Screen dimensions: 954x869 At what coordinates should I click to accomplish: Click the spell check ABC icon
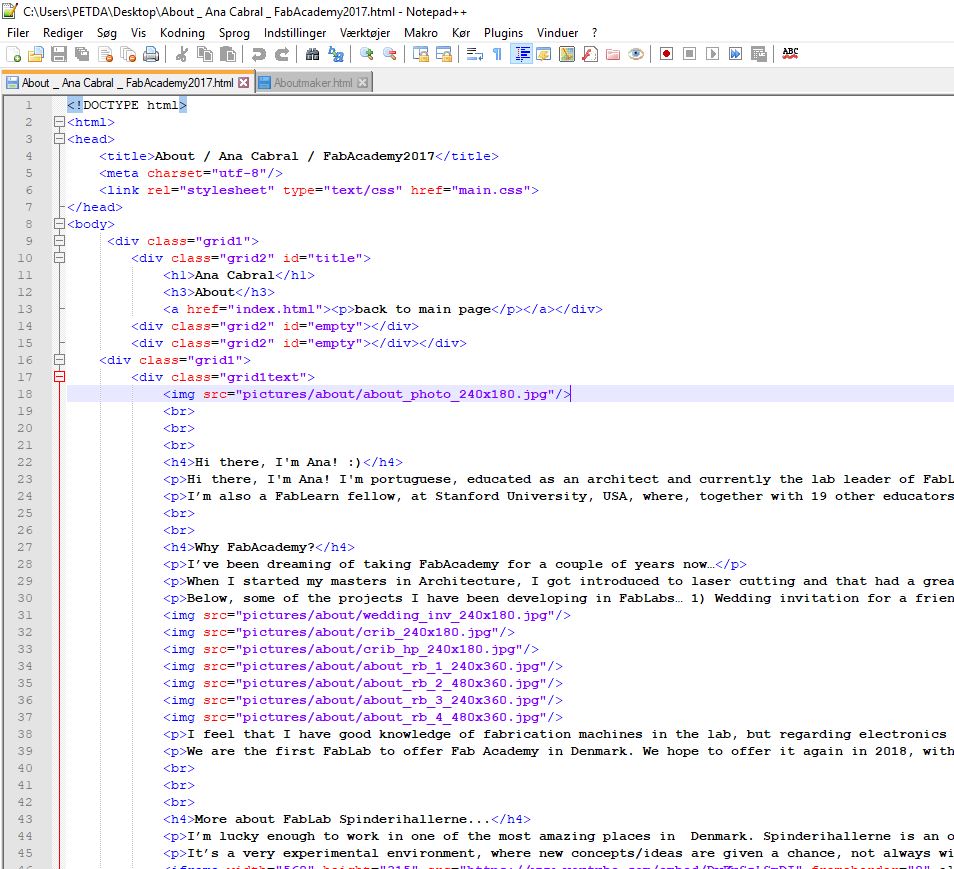click(790, 54)
